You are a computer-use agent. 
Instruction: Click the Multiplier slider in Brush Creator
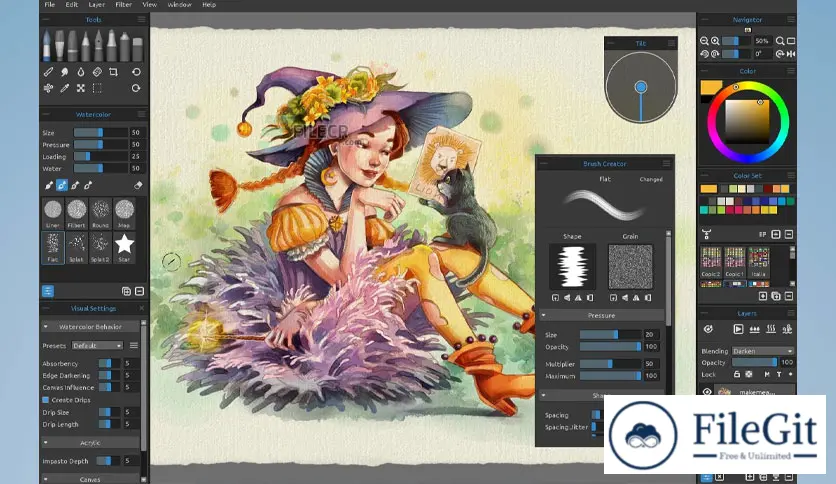point(610,364)
